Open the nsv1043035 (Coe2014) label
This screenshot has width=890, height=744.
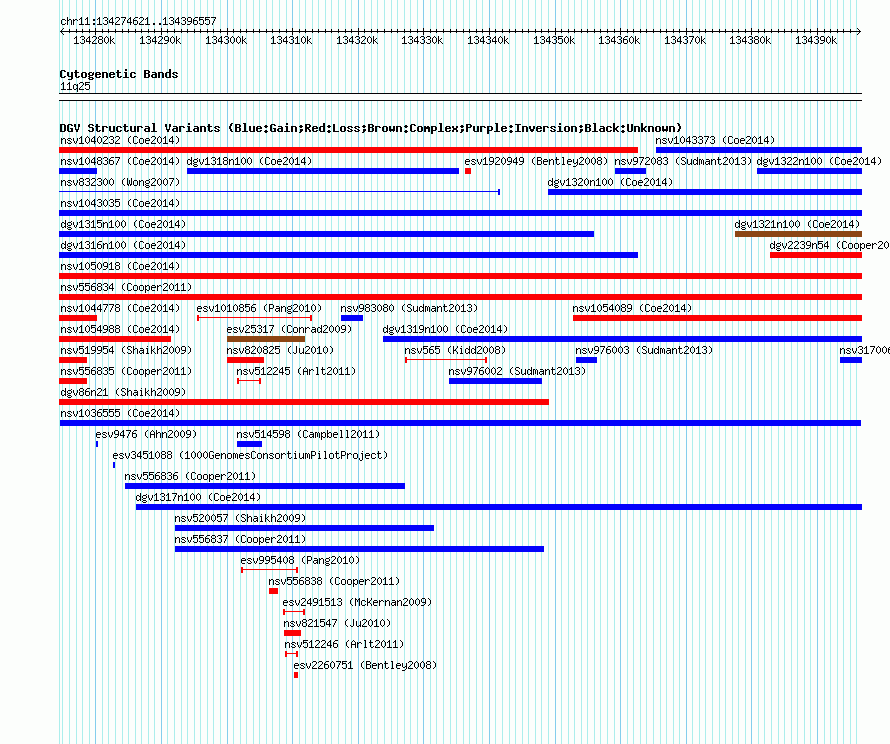(120, 203)
